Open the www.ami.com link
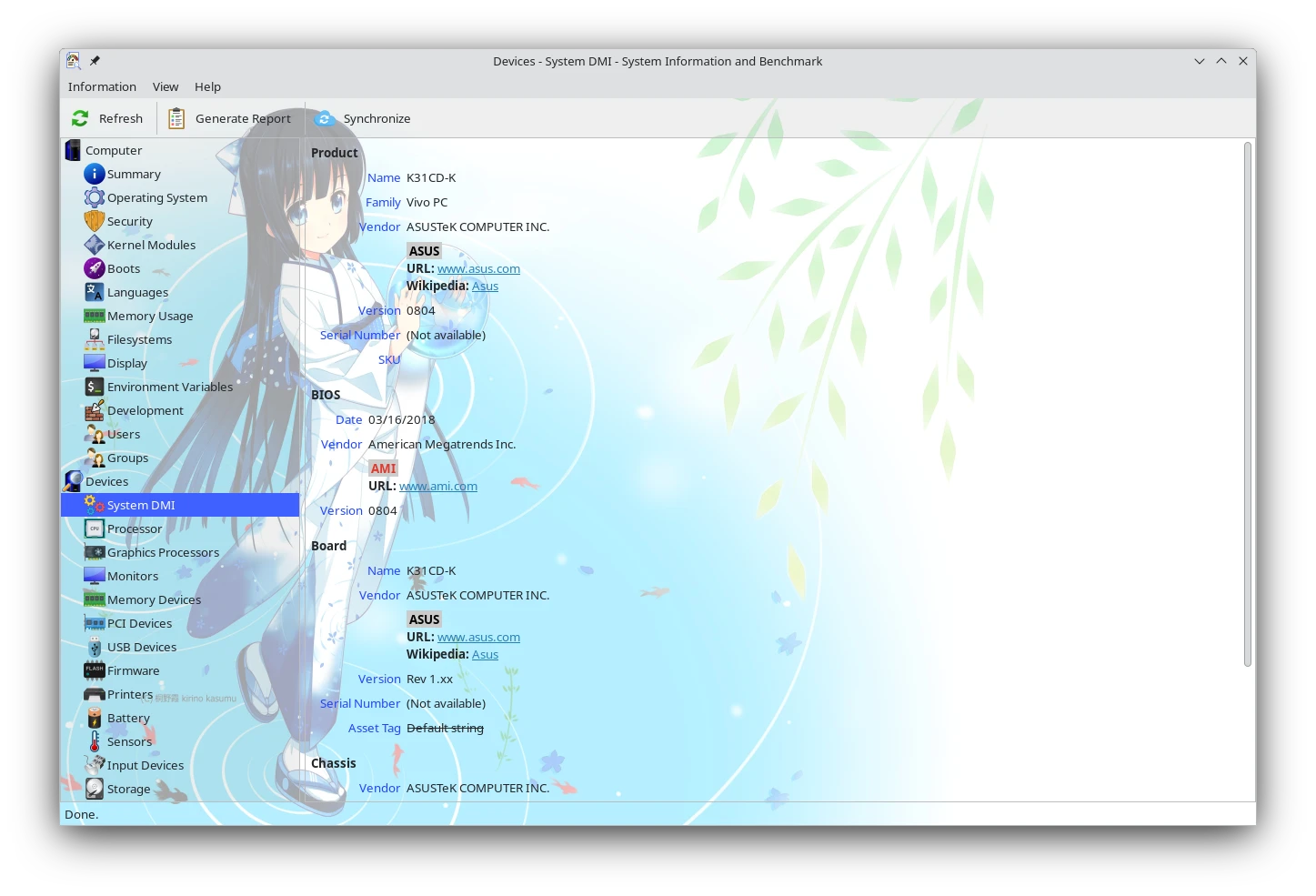This screenshot has height=896, width=1316. [438, 487]
